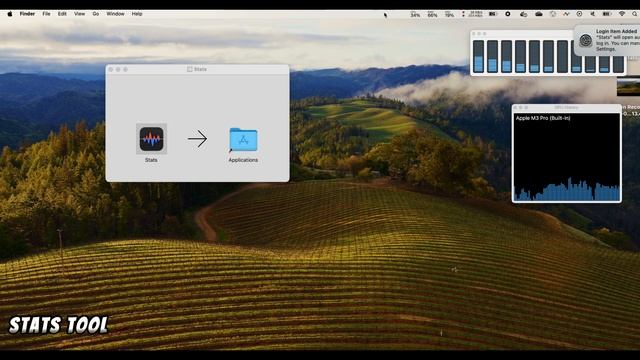This screenshot has width=640, height=360.
Task: Open the Finder menu
Action: pyautogui.click(x=27, y=14)
